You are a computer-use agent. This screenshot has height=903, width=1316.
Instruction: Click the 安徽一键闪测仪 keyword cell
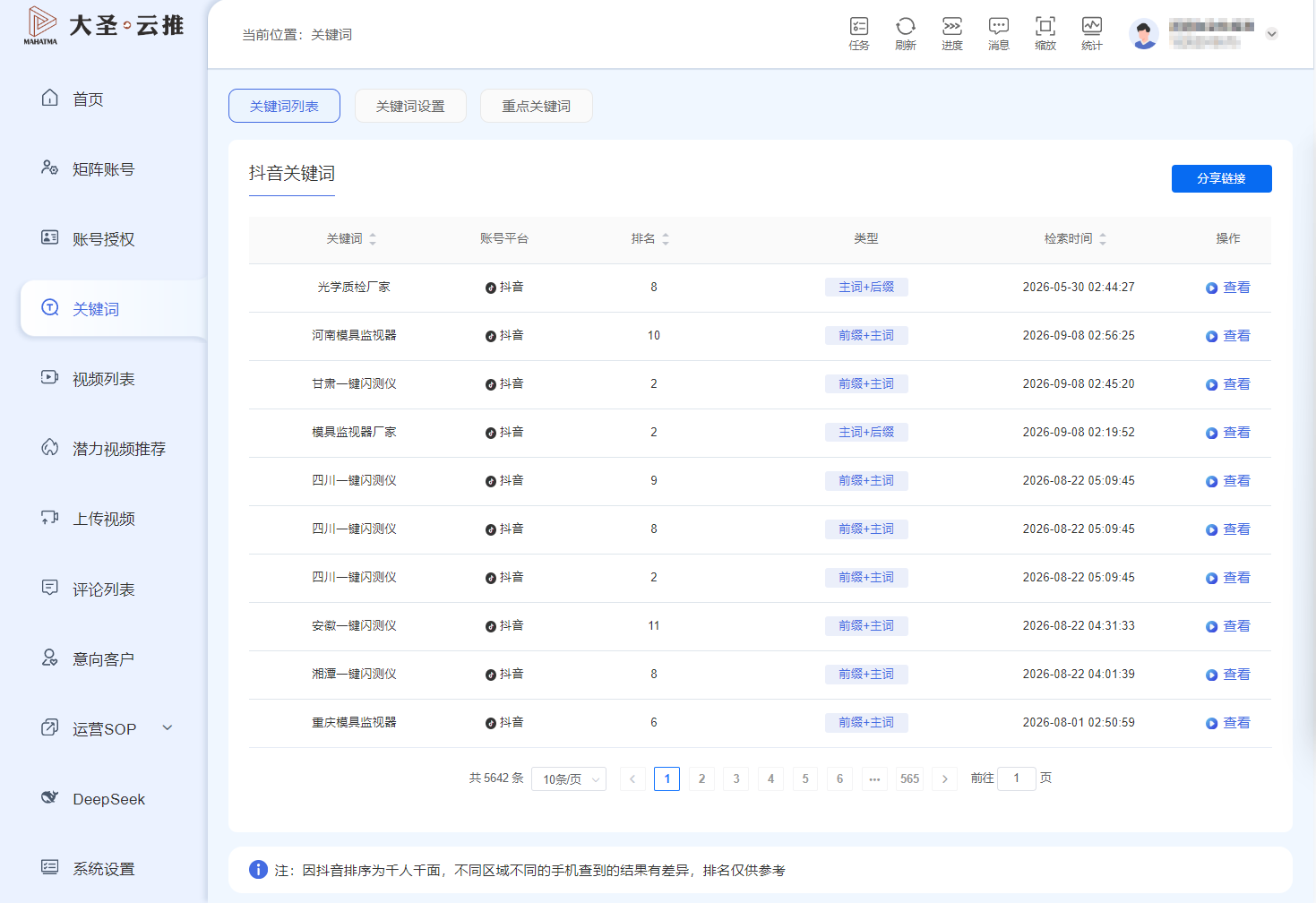pyautogui.click(x=354, y=625)
